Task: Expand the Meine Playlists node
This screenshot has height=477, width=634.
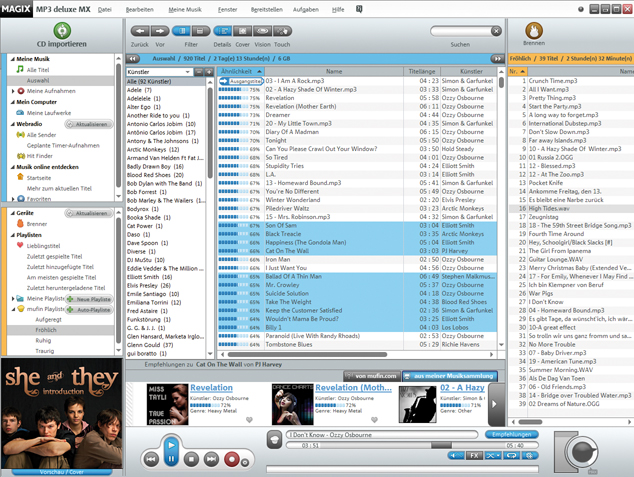Action: click(x=13, y=299)
